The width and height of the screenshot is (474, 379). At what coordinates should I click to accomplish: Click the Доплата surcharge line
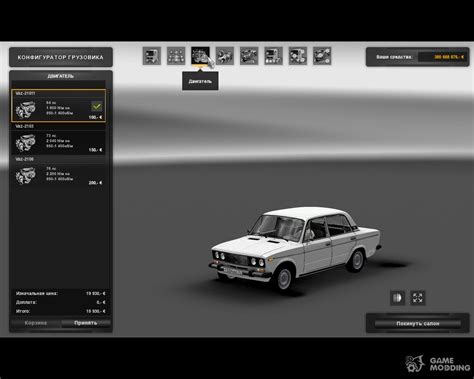click(60, 302)
